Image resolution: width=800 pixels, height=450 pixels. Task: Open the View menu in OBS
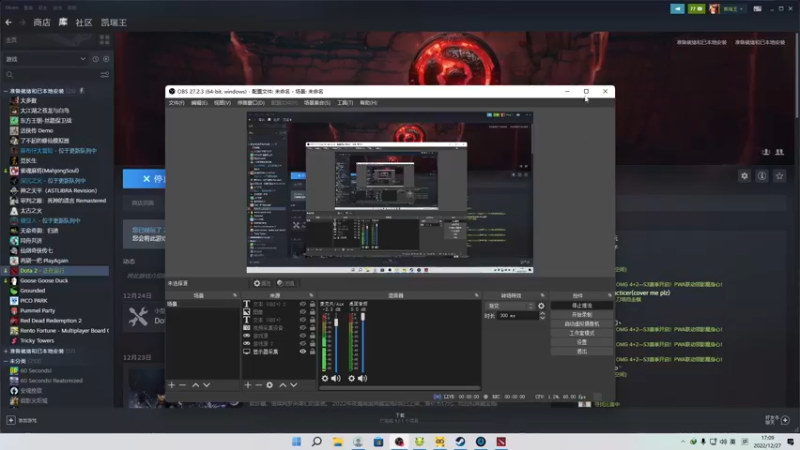click(222, 103)
